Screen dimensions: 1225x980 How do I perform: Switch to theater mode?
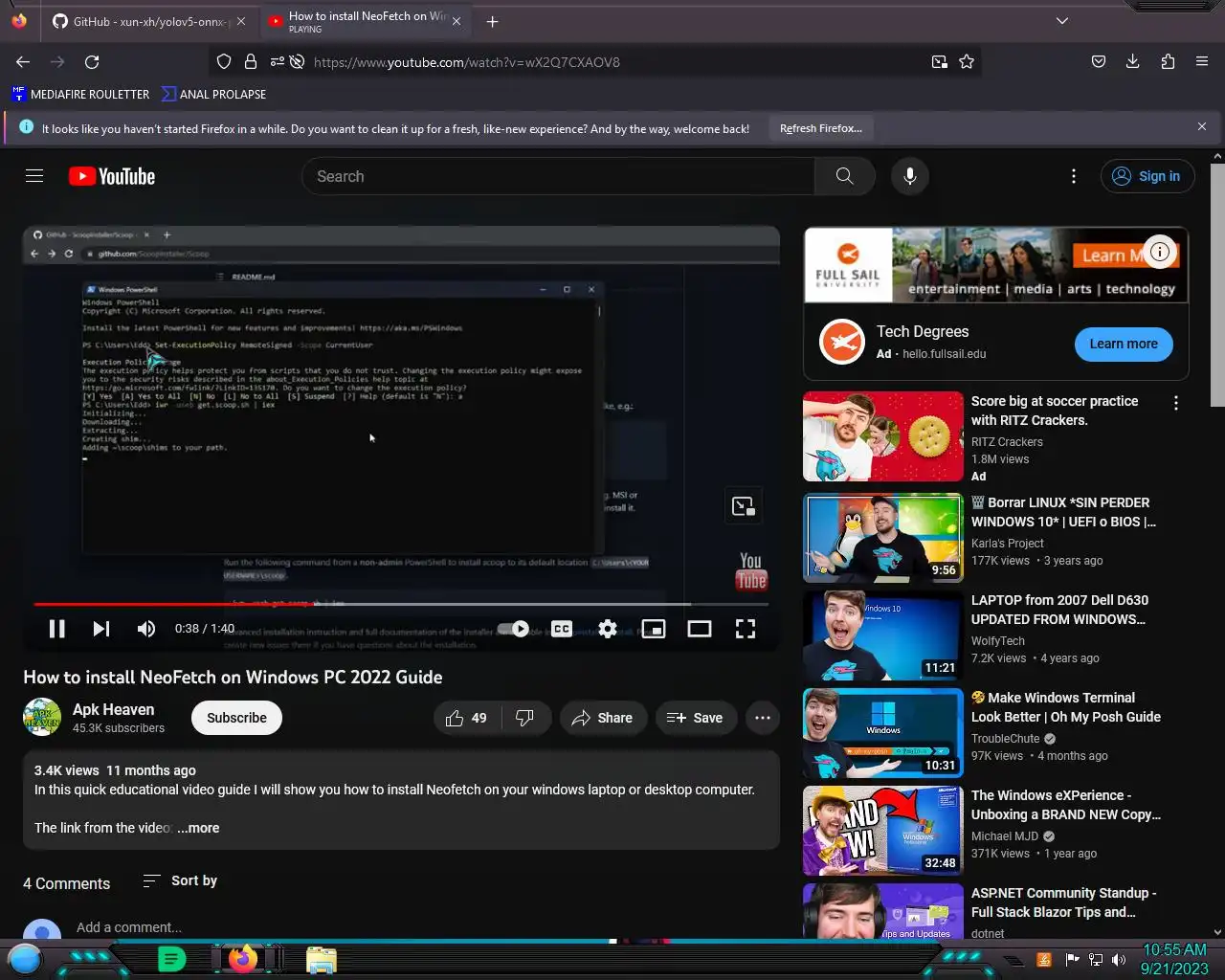[x=700, y=629]
